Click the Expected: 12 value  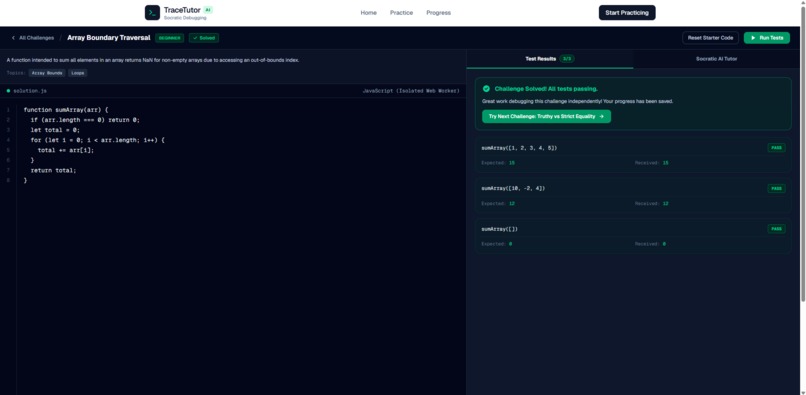(x=512, y=204)
